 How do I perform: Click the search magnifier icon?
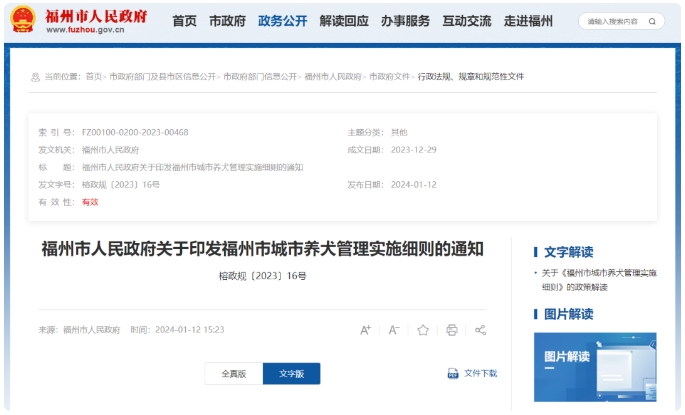pos(652,21)
